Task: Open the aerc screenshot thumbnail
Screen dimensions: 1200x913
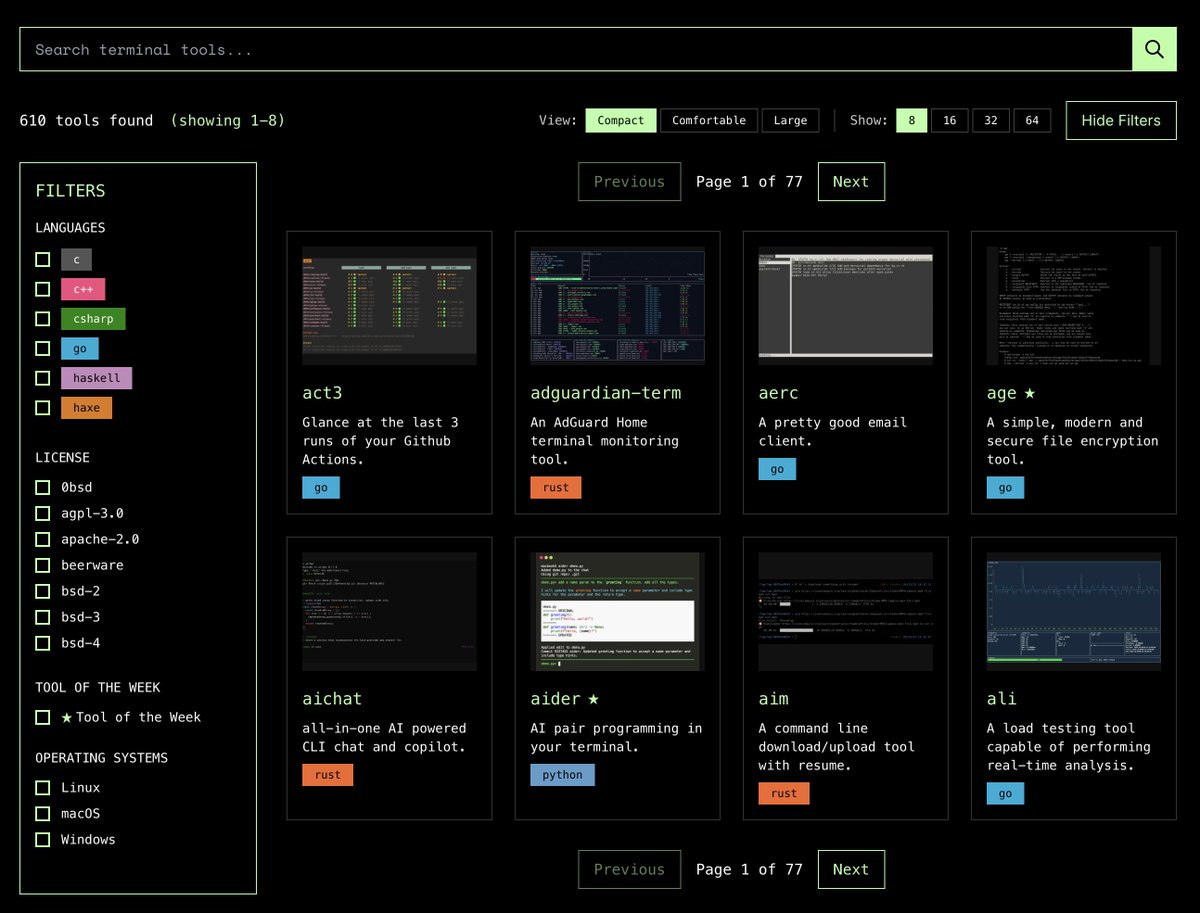Action: click(845, 306)
